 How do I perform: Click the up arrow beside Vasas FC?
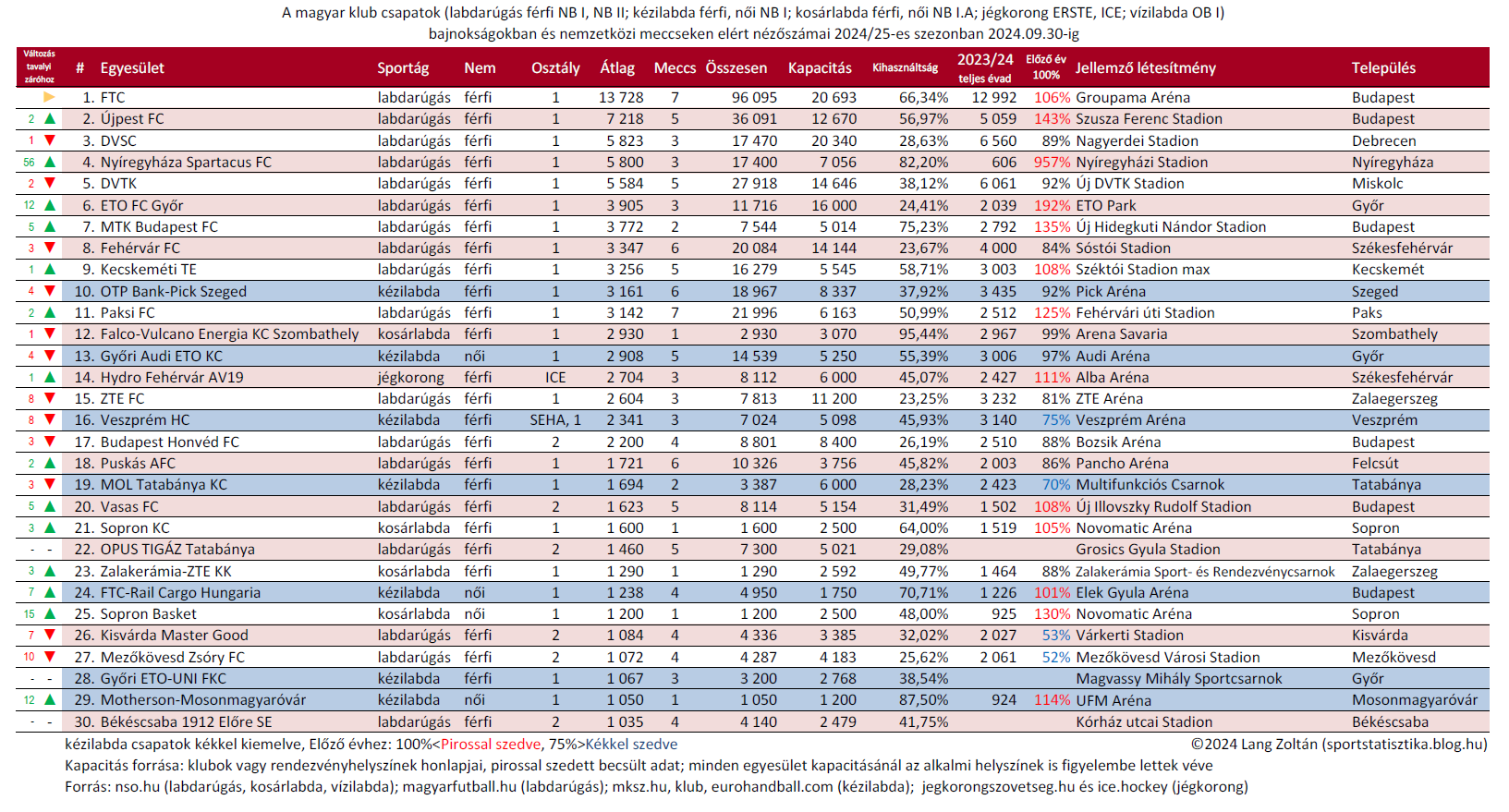point(50,506)
